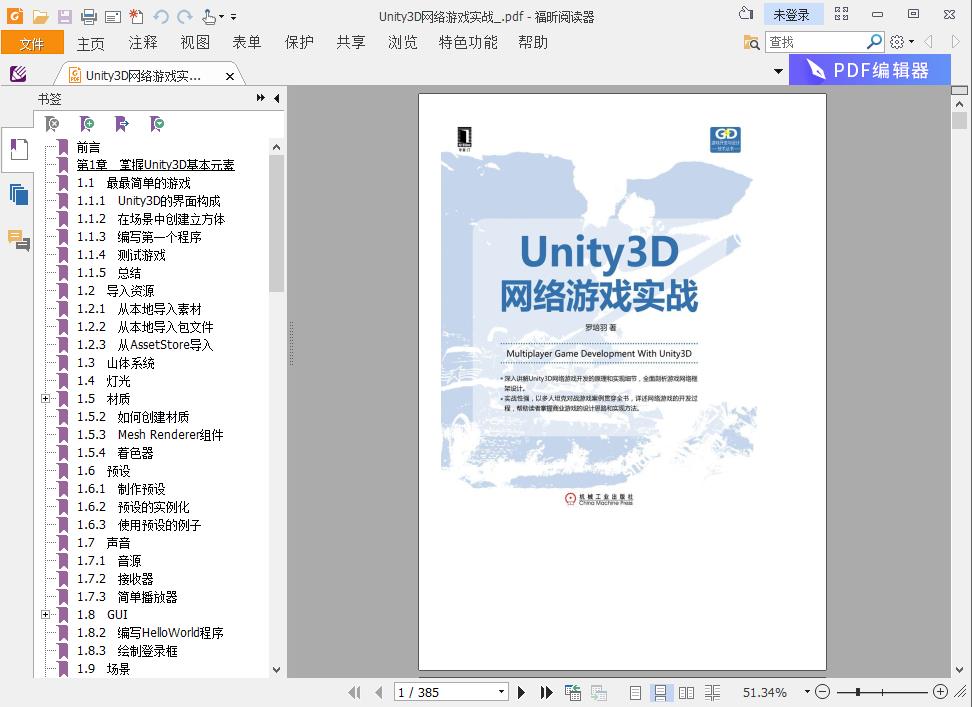Click the go to previous view icon
The height and width of the screenshot is (707, 972).
(x=572, y=692)
